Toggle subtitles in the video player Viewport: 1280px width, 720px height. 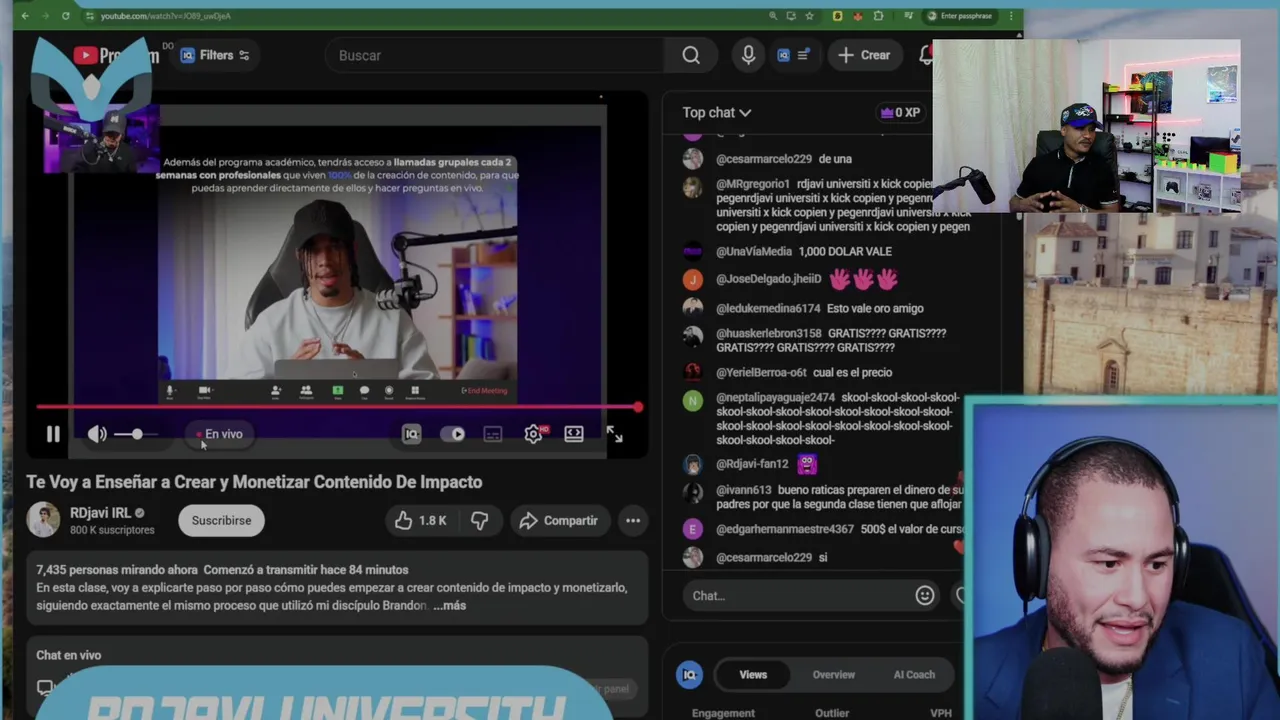tap(493, 434)
